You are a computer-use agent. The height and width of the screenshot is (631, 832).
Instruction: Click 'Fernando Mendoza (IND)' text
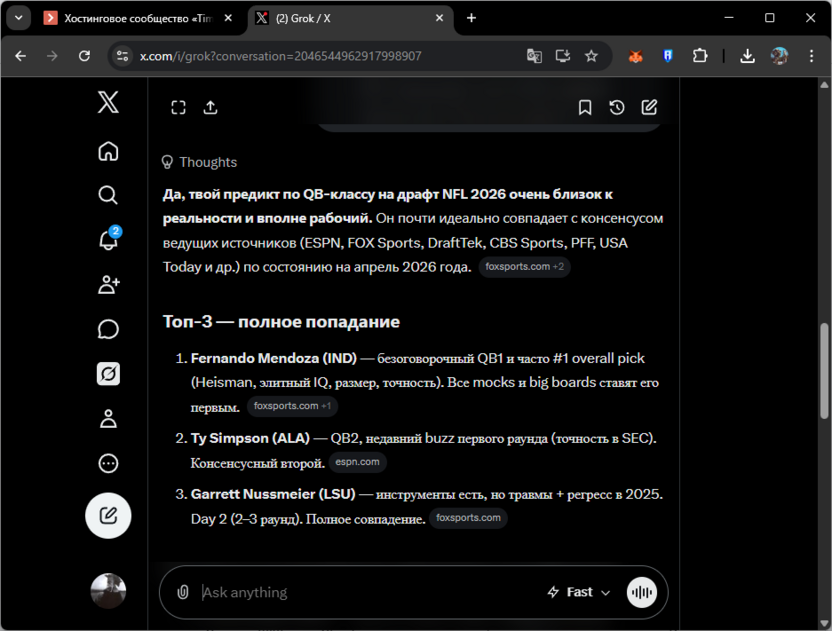pos(274,358)
